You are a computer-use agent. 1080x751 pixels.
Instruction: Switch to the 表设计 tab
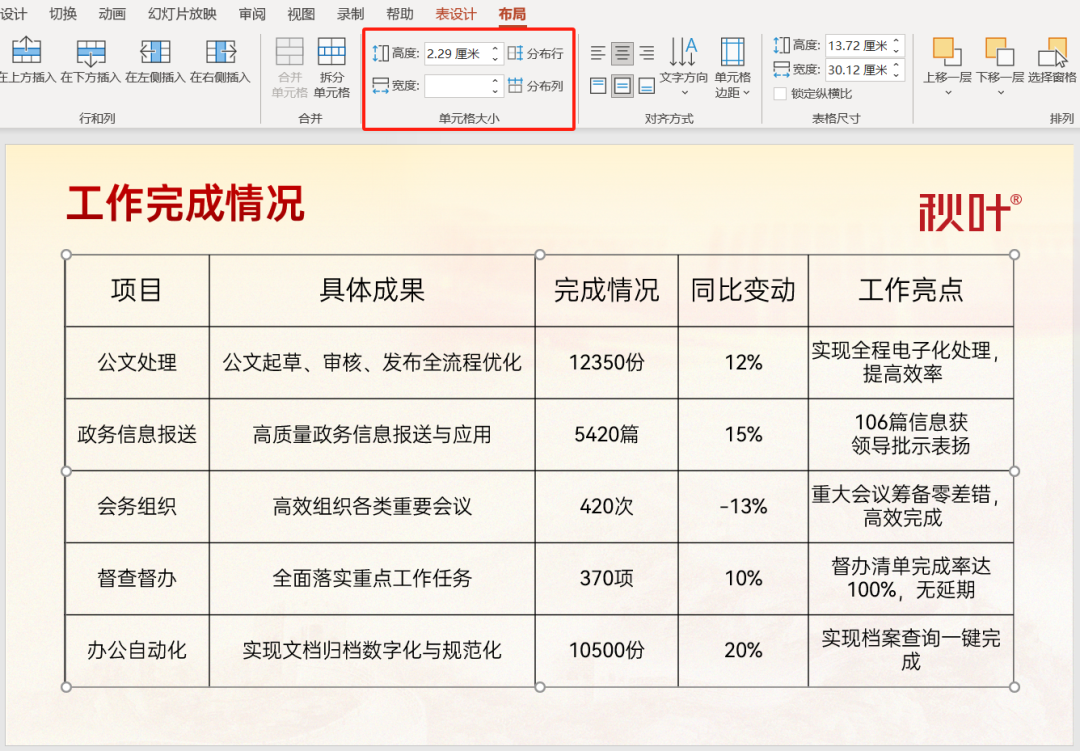point(456,14)
